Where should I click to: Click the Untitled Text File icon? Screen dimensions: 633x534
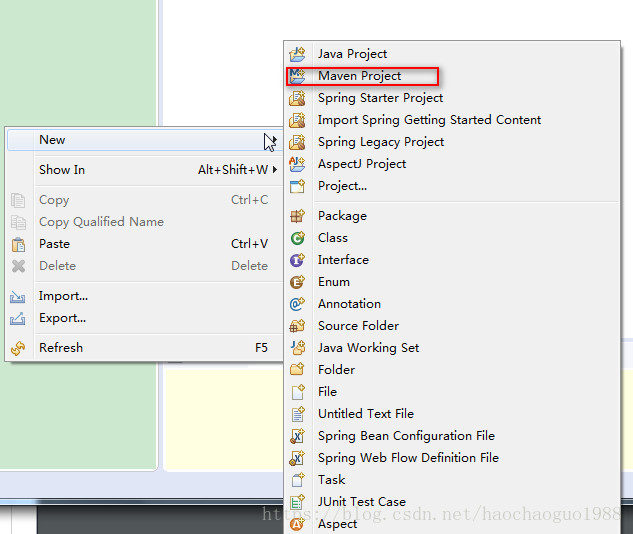tap(298, 414)
